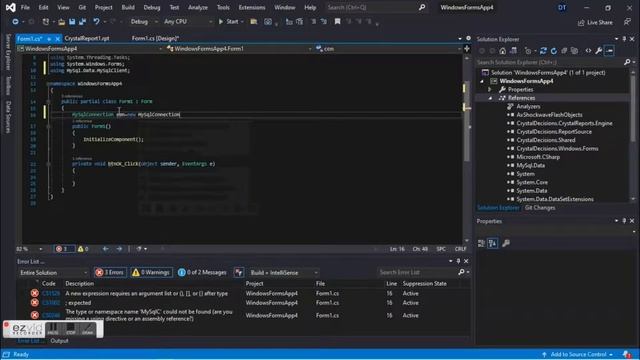Click the Search Error List field

pyautogui.click(x=418, y=272)
